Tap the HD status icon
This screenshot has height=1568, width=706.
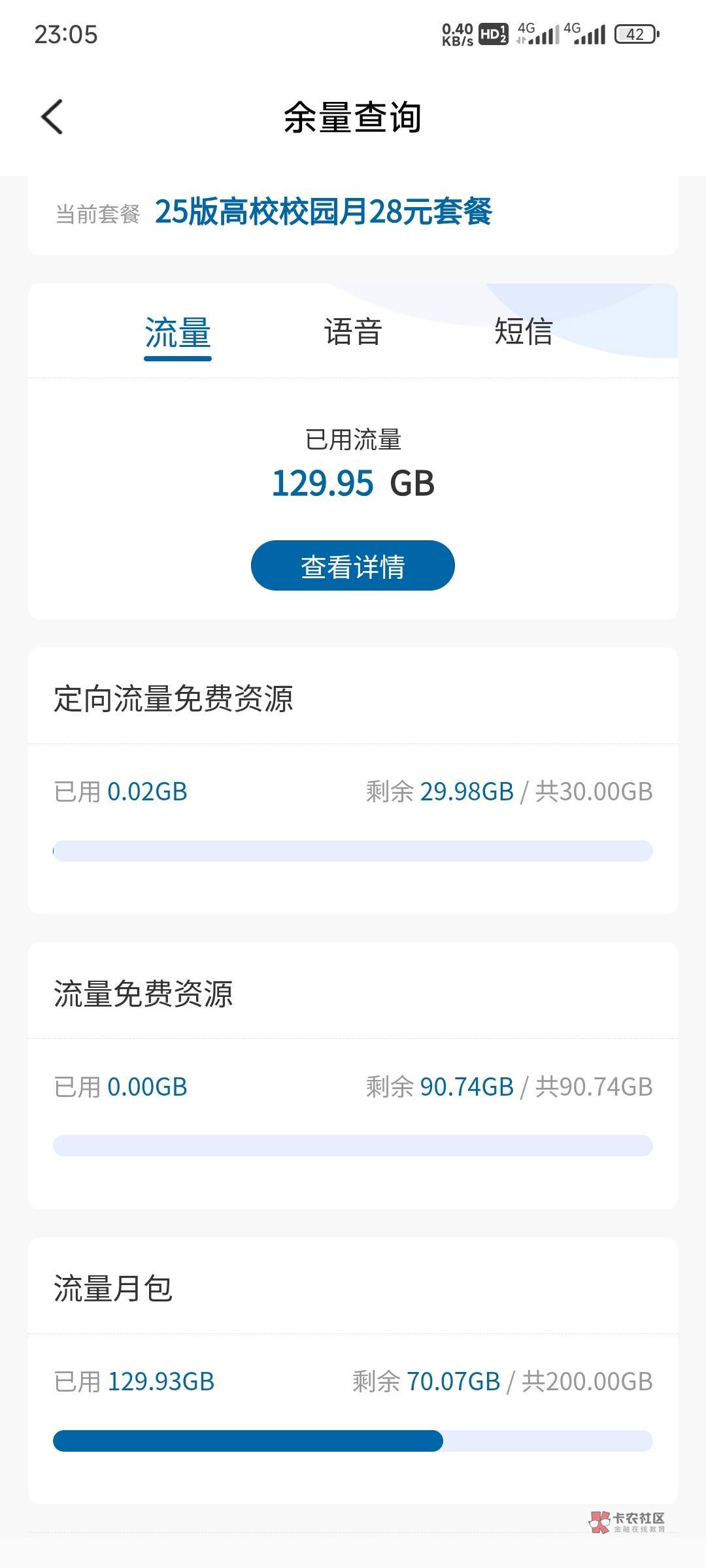pyautogui.click(x=493, y=35)
